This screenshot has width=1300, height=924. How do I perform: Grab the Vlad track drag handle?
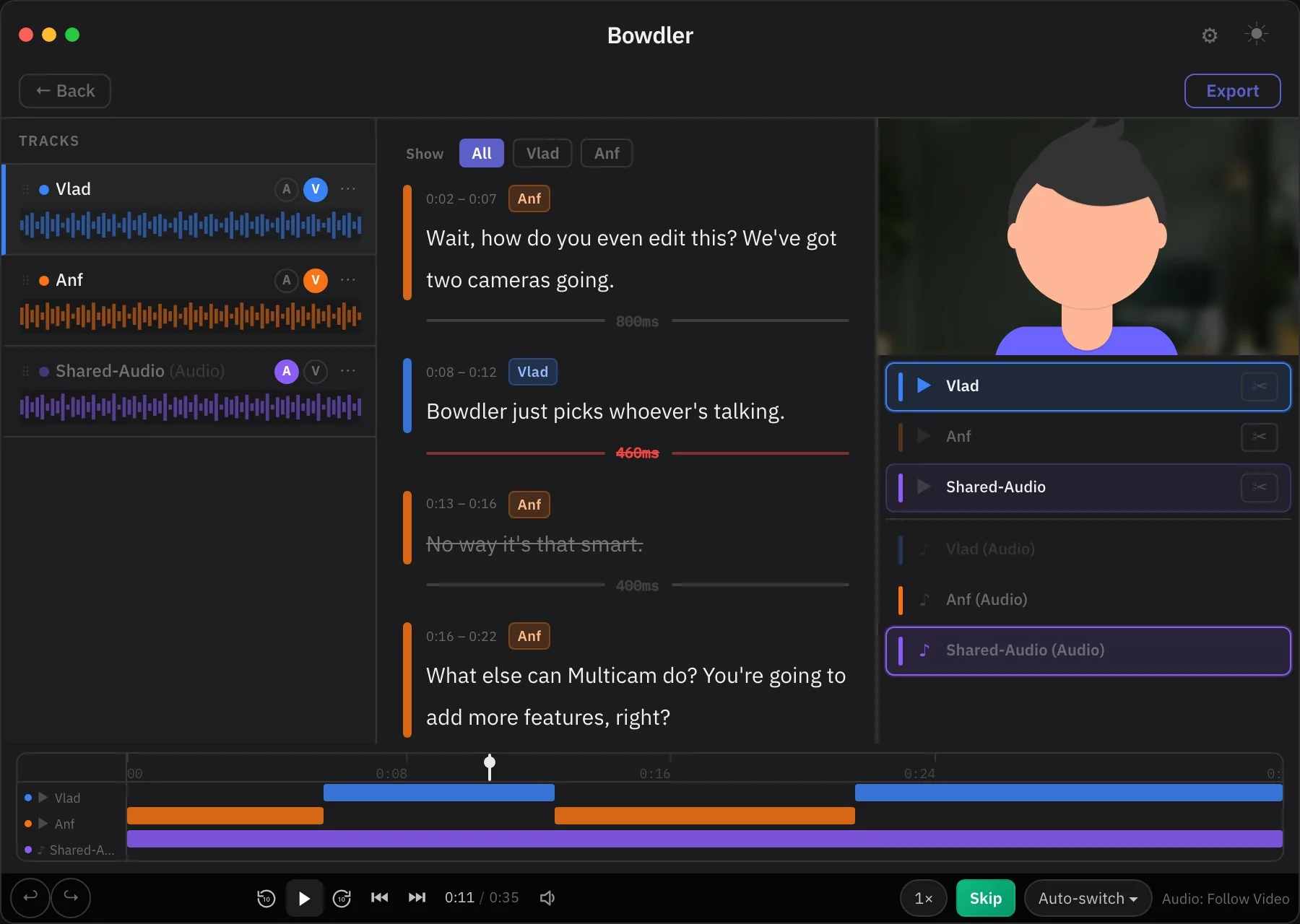26,189
